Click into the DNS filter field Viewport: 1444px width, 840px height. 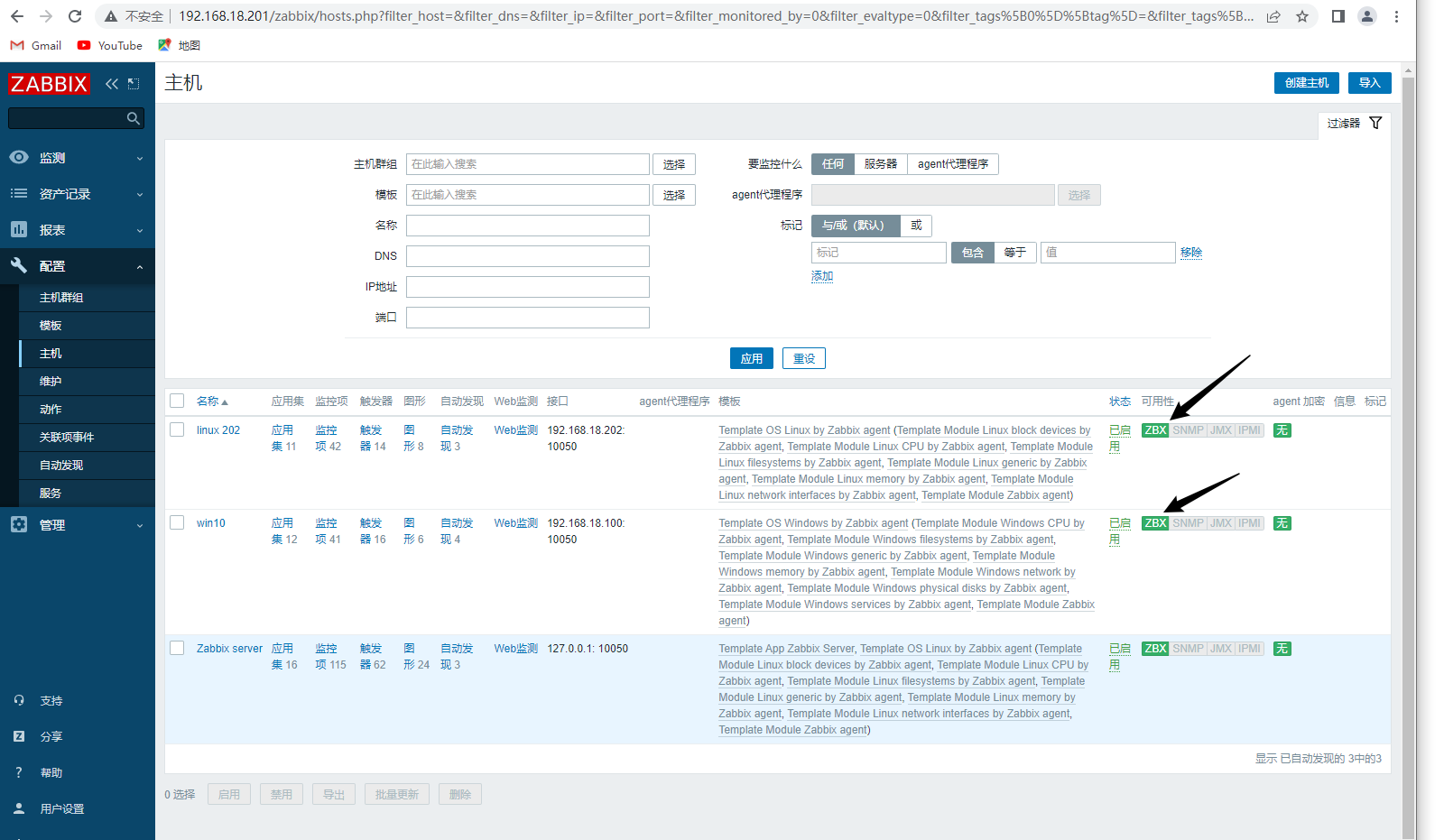click(x=527, y=256)
